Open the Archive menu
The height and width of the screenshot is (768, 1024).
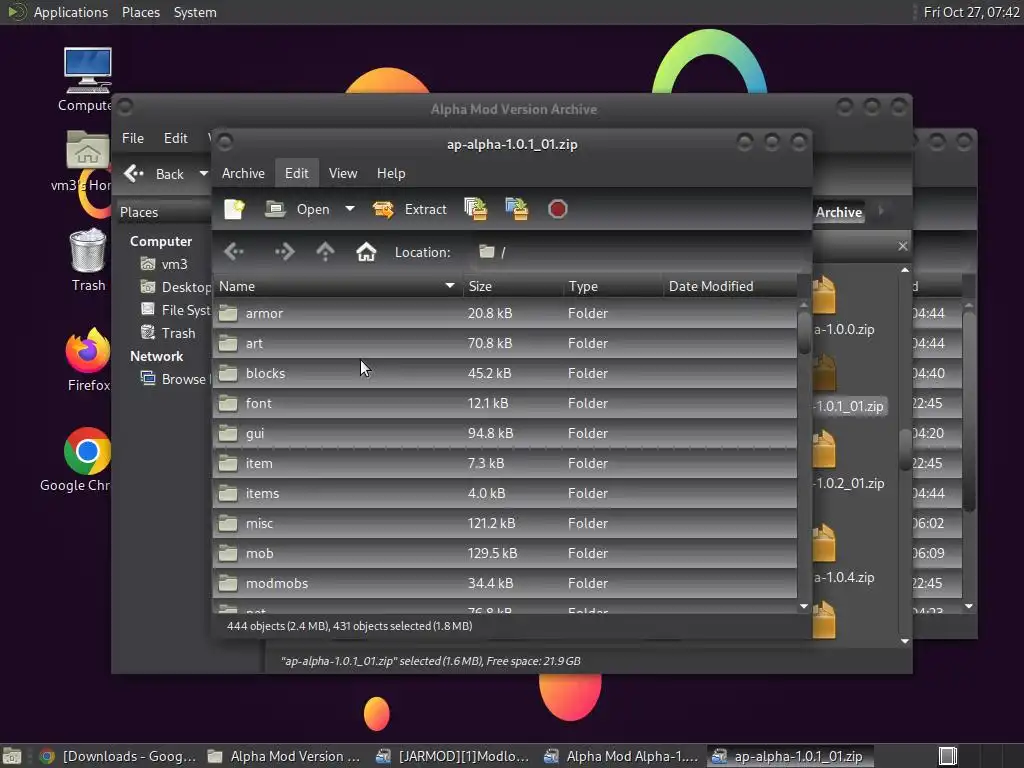[243, 173]
